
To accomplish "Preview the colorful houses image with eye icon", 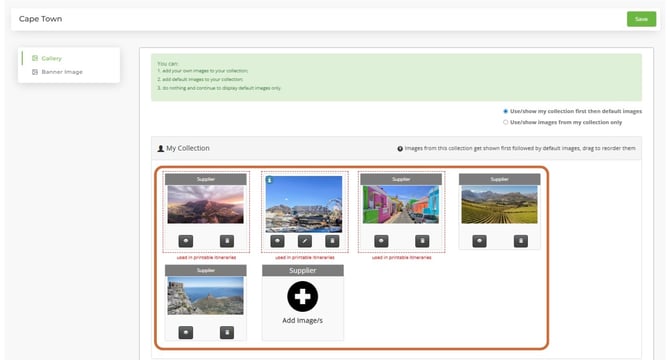I will 381,241.
